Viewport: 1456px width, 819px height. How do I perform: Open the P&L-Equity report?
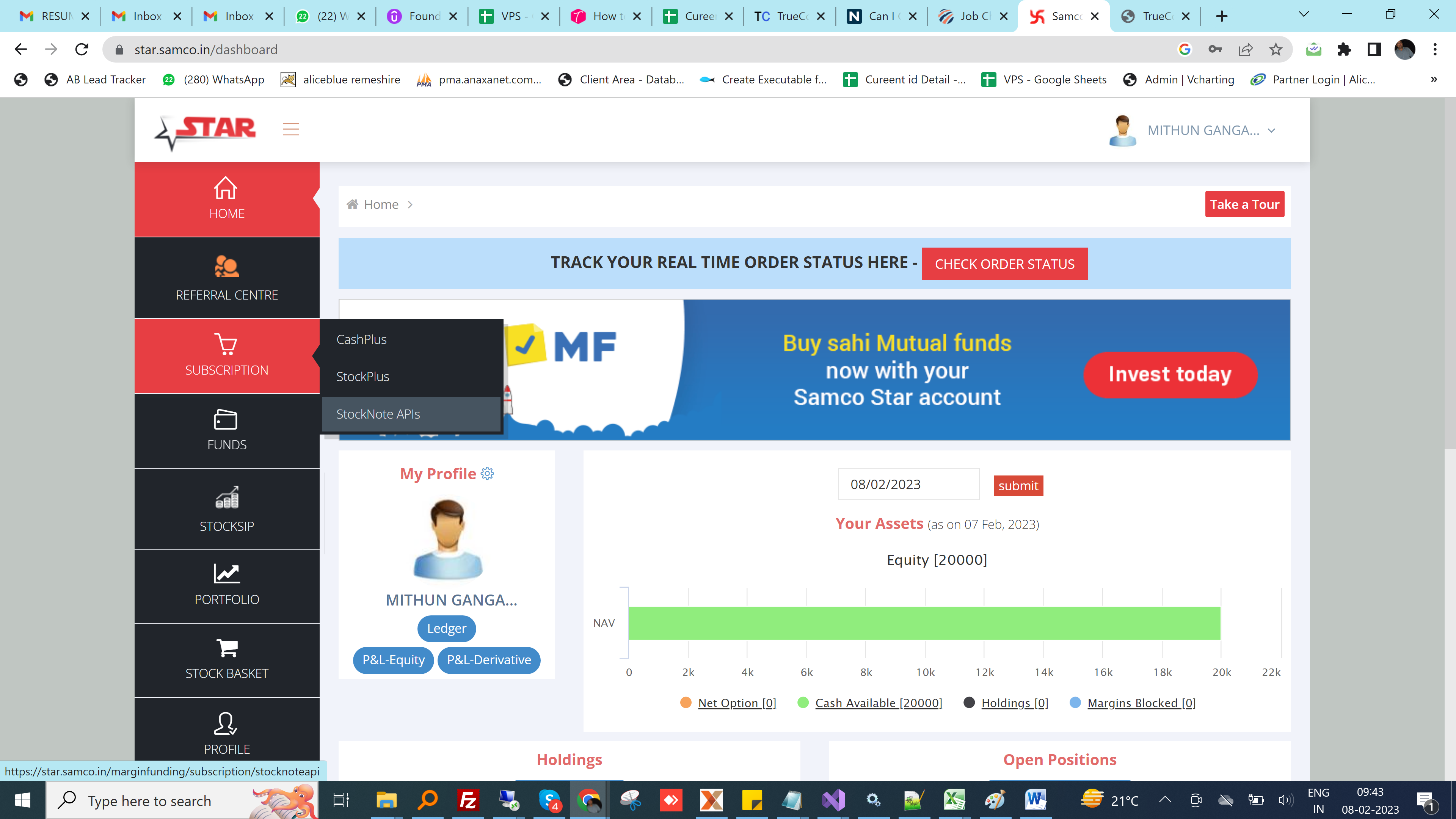coord(394,660)
